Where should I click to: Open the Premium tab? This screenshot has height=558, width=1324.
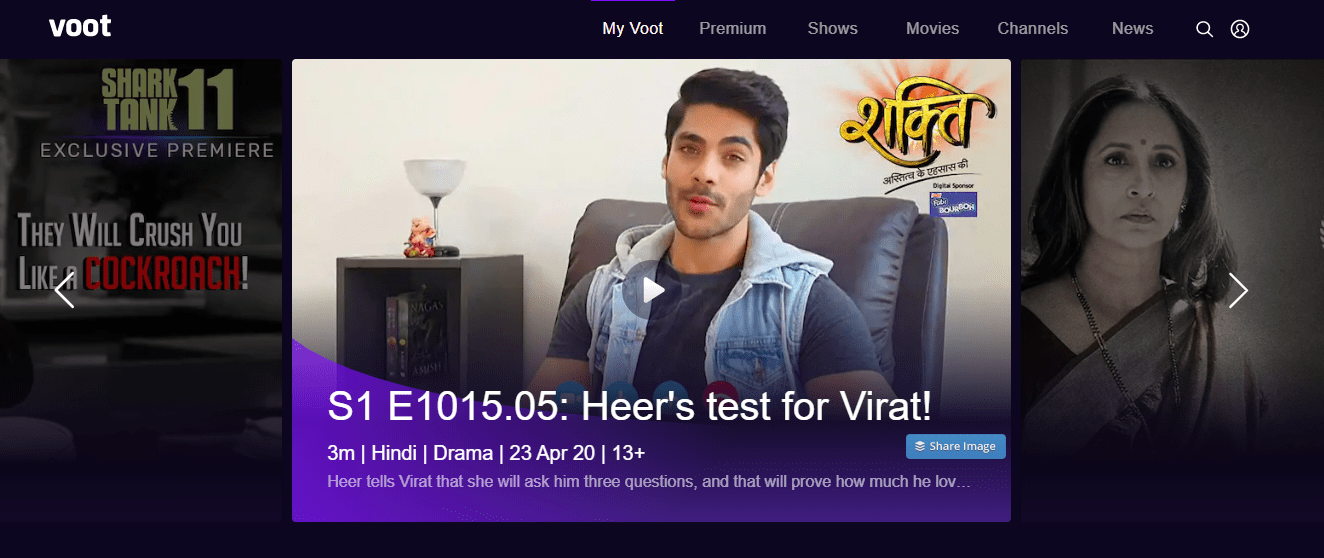[x=733, y=29]
